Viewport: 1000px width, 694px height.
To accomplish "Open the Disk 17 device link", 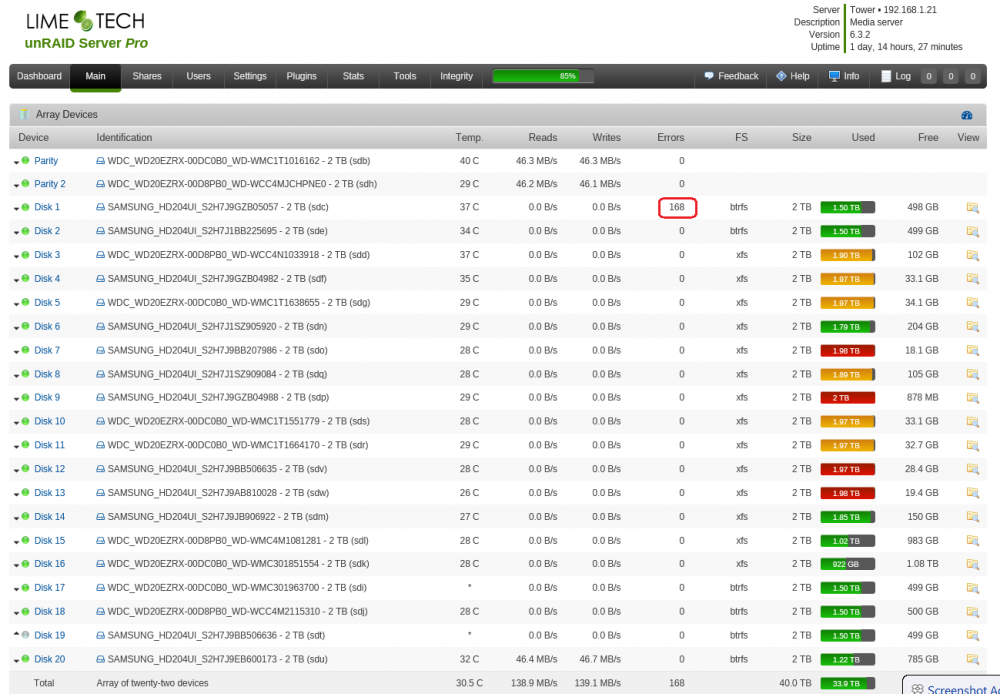I will point(50,587).
